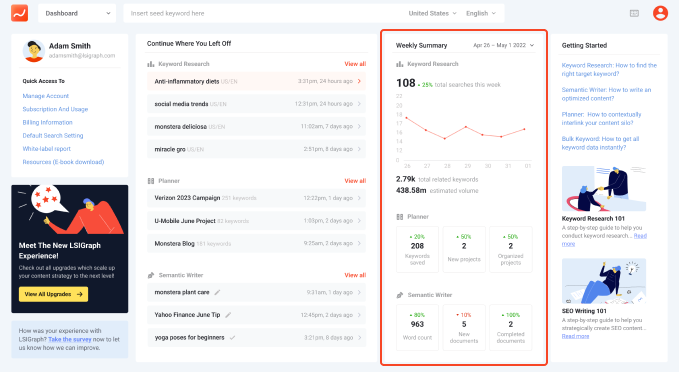This screenshot has height=372, width=679.
Task: Click checkmark icon on yoga poses for beginners
Action: click(x=233, y=337)
